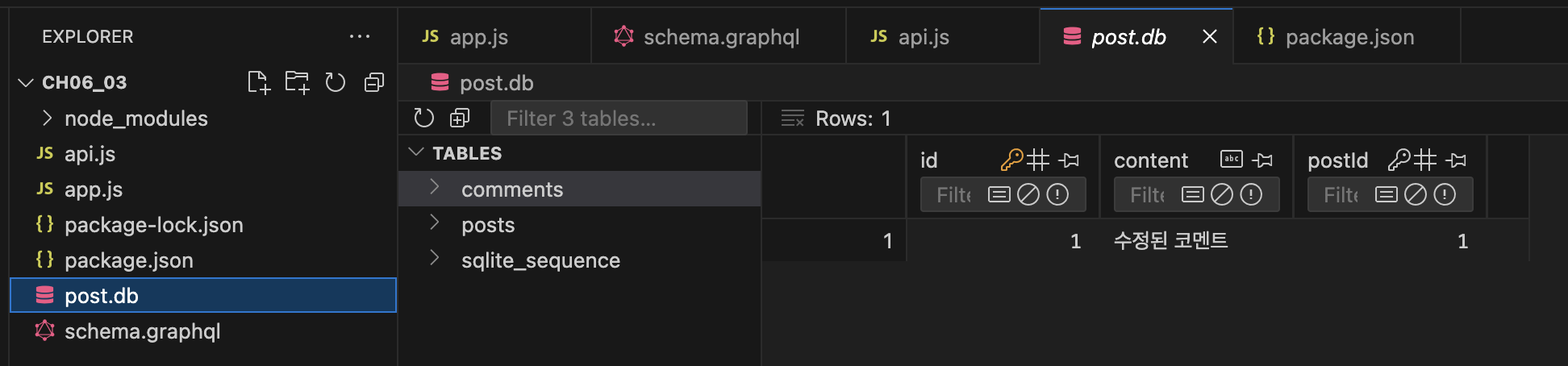1568x366 pixels.
Task: Click the Filter 3 tables search field
Action: point(618,119)
